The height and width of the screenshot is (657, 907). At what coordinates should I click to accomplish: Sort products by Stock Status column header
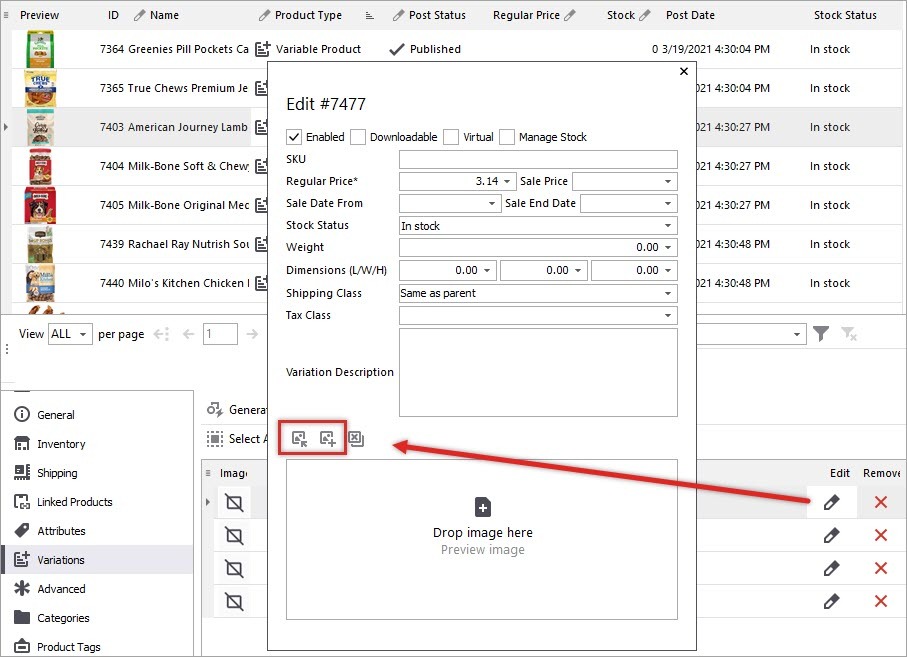click(x=844, y=15)
